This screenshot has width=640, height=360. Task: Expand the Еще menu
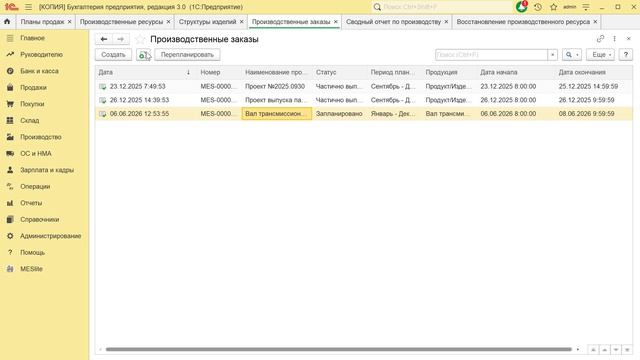click(x=600, y=55)
